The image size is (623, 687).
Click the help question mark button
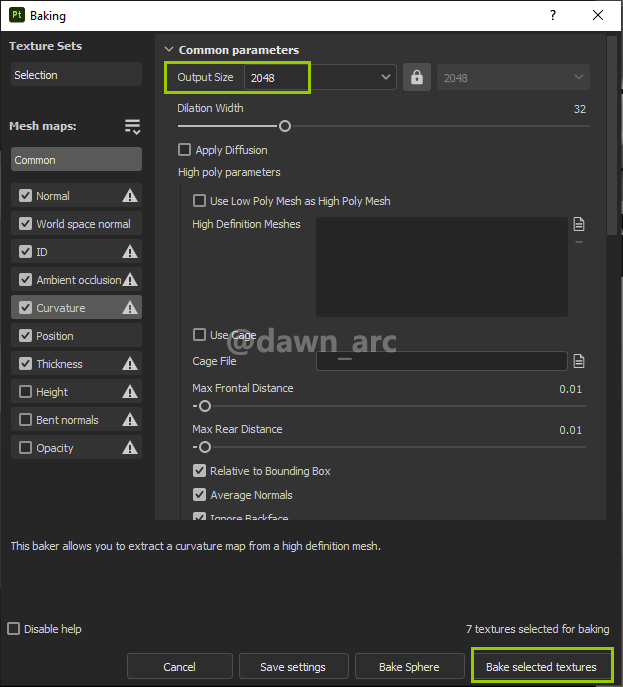[553, 15]
